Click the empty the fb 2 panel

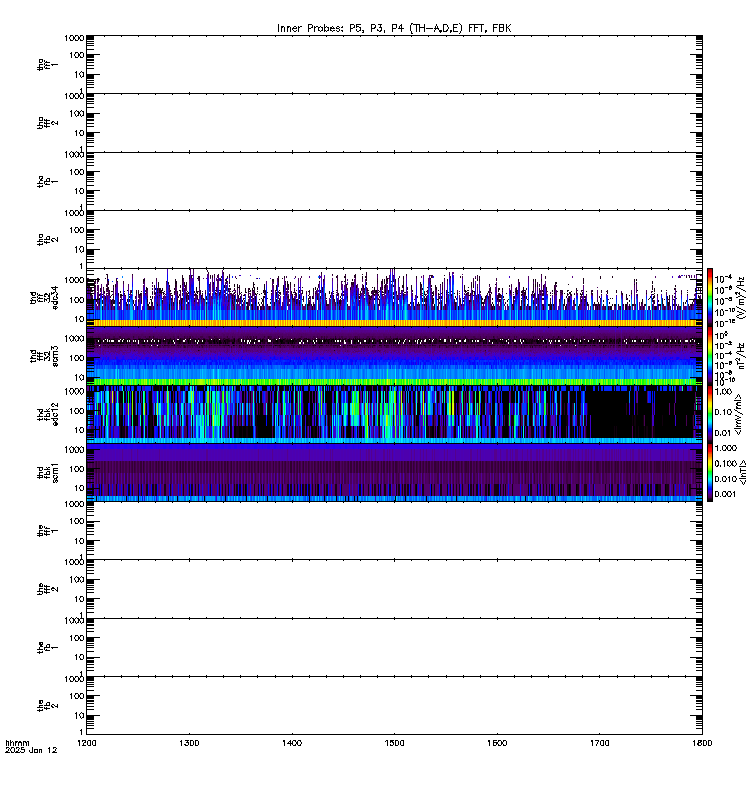[394, 706]
